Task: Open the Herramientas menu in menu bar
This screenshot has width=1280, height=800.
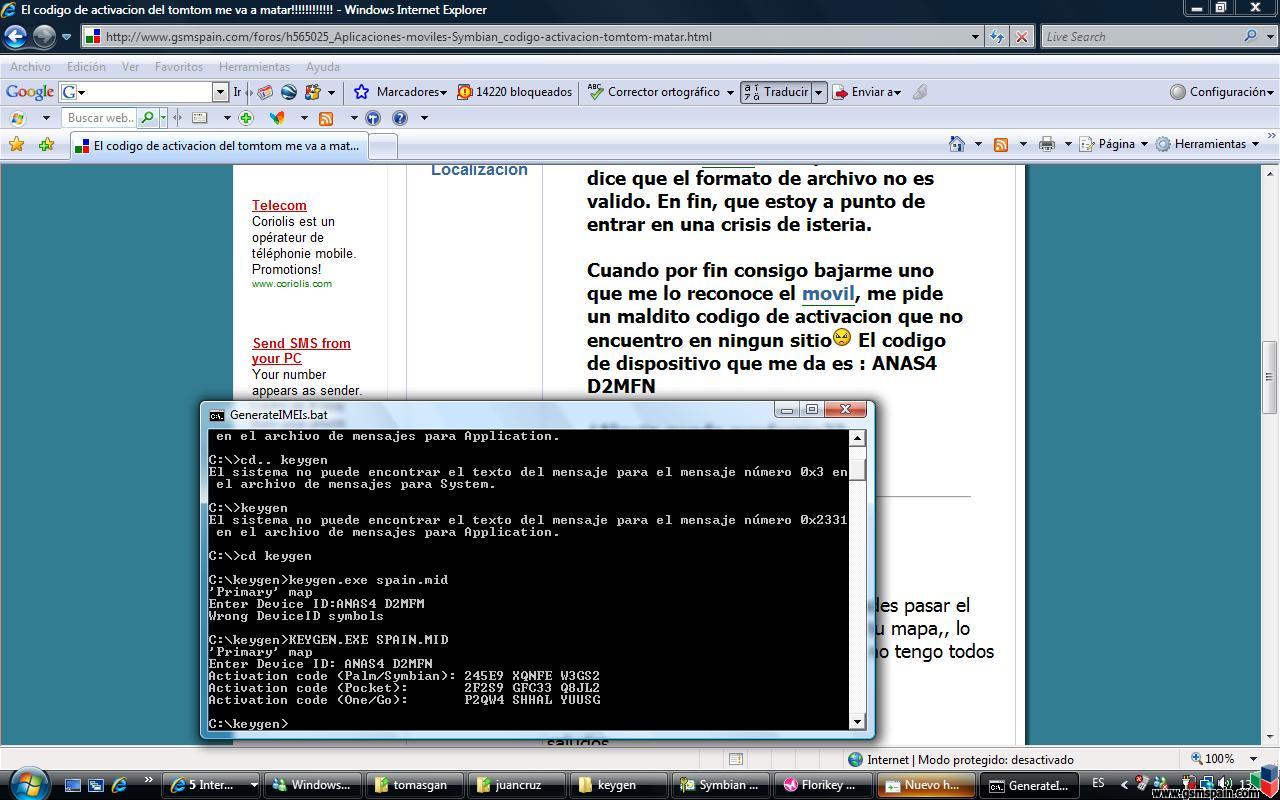Action: point(254,67)
